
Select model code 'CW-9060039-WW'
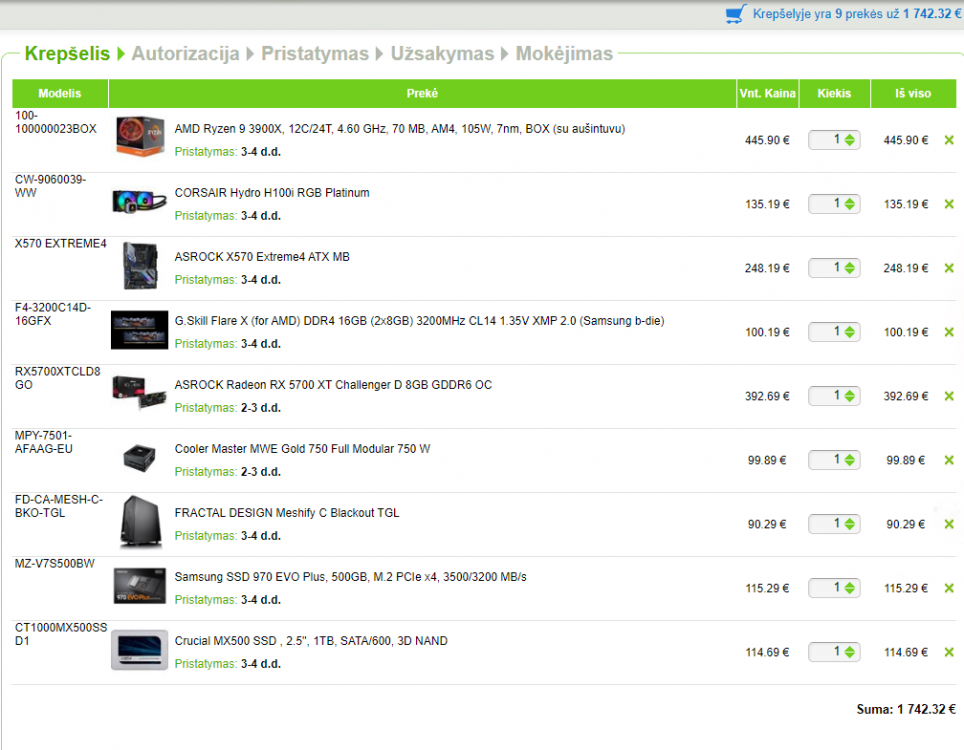coord(50,186)
